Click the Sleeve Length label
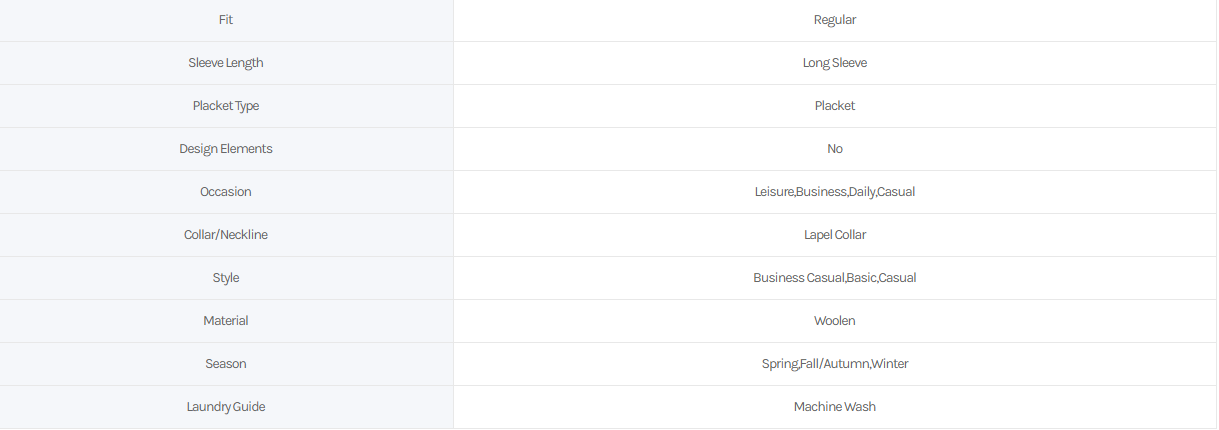The width and height of the screenshot is (1219, 430). [226, 63]
